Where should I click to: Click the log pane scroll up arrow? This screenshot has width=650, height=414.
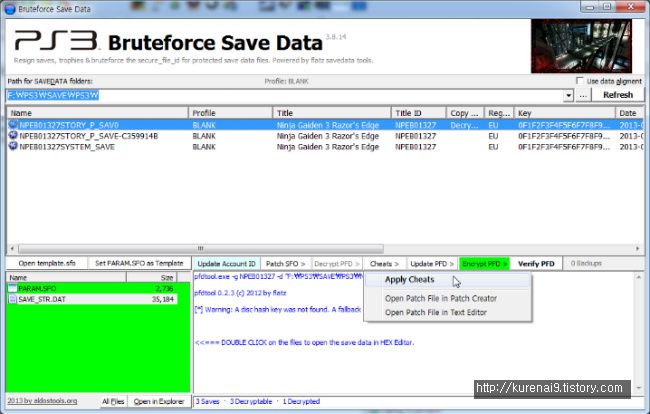click(639, 277)
